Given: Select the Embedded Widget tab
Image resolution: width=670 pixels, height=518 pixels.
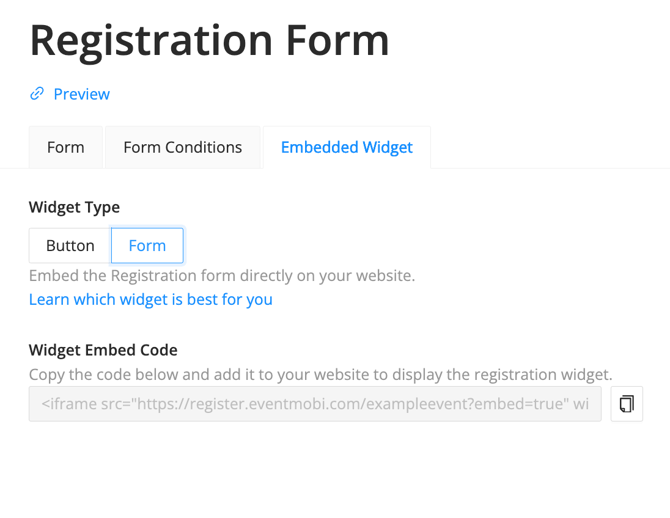Looking at the screenshot, I should 346,147.
